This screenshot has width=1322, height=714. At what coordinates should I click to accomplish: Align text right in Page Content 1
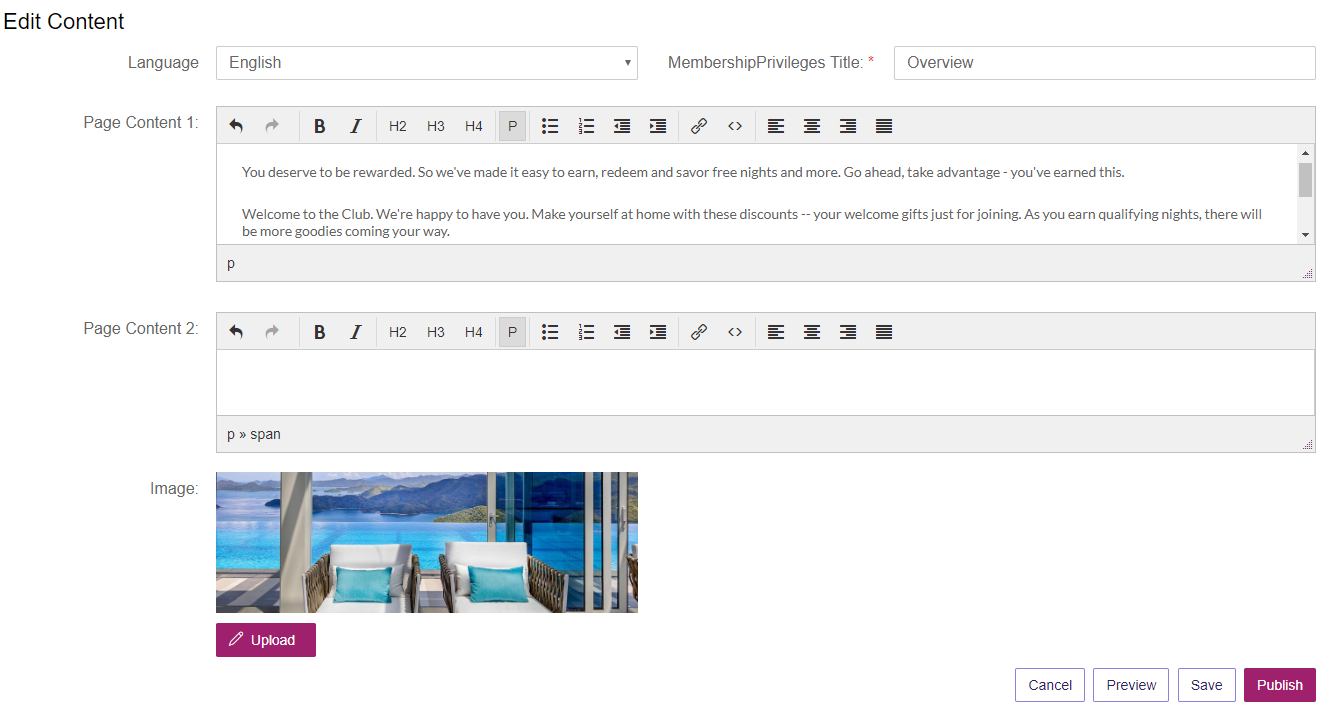click(x=848, y=126)
